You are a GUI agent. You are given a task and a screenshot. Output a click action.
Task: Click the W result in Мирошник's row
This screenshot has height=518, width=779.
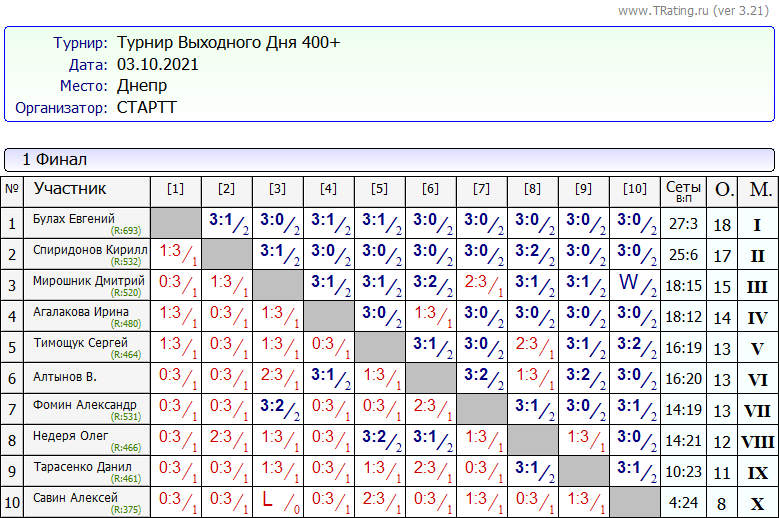pyautogui.click(x=632, y=284)
